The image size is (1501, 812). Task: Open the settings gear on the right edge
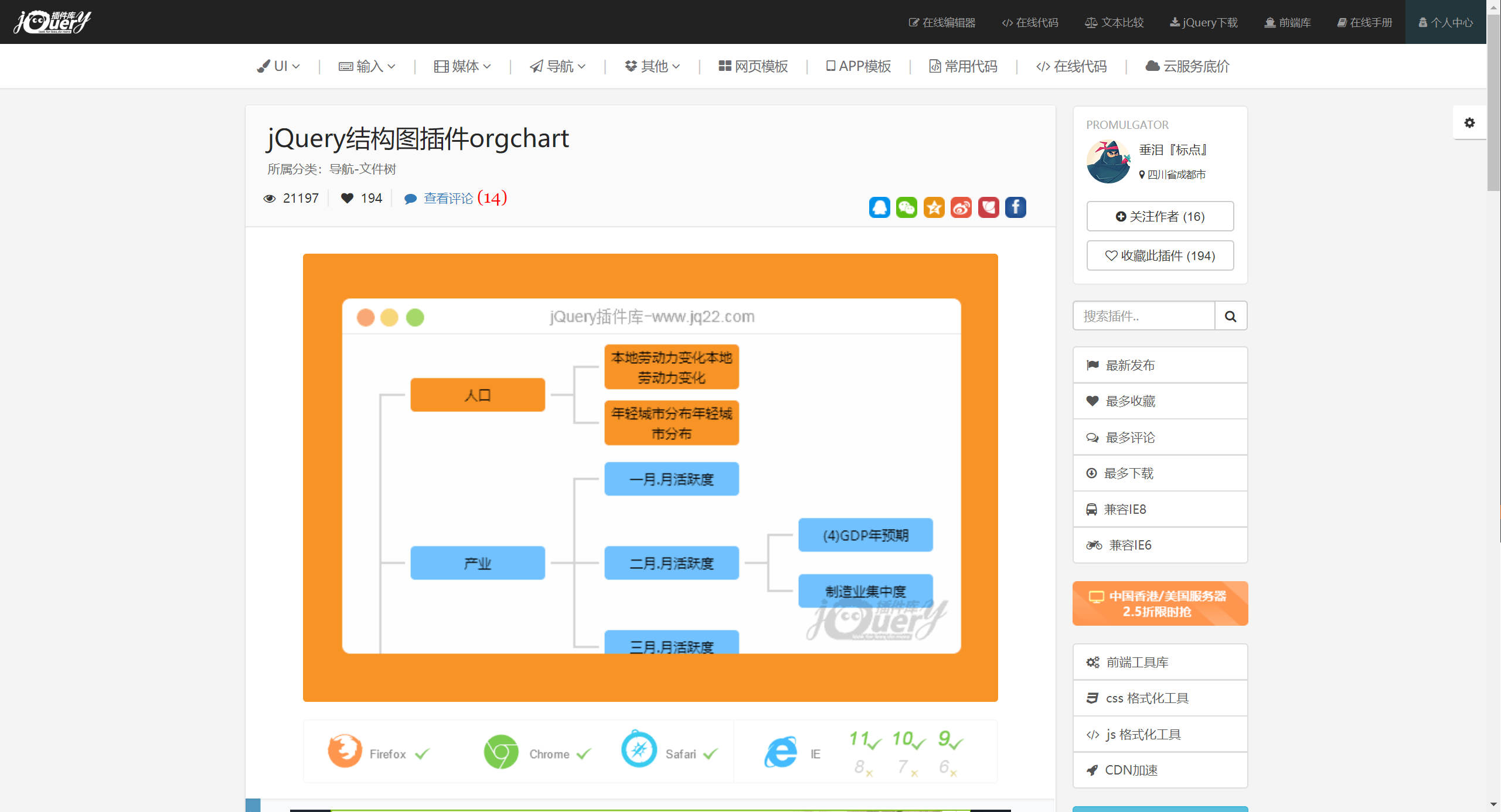(1469, 123)
